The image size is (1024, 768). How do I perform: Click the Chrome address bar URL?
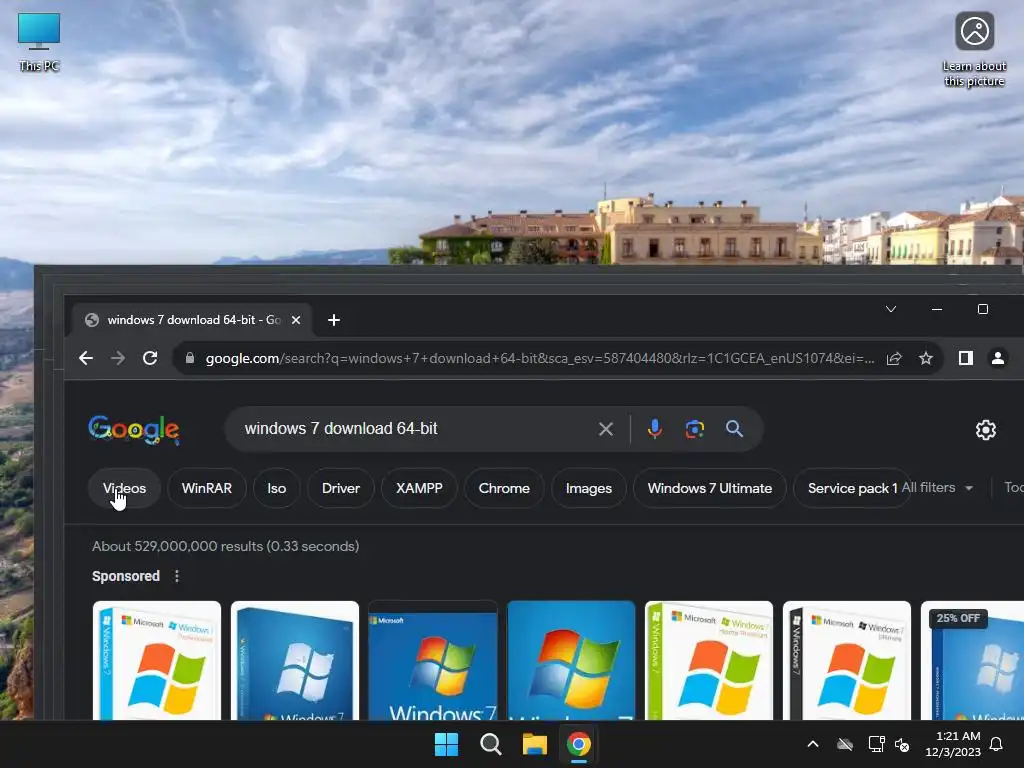point(539,359)
